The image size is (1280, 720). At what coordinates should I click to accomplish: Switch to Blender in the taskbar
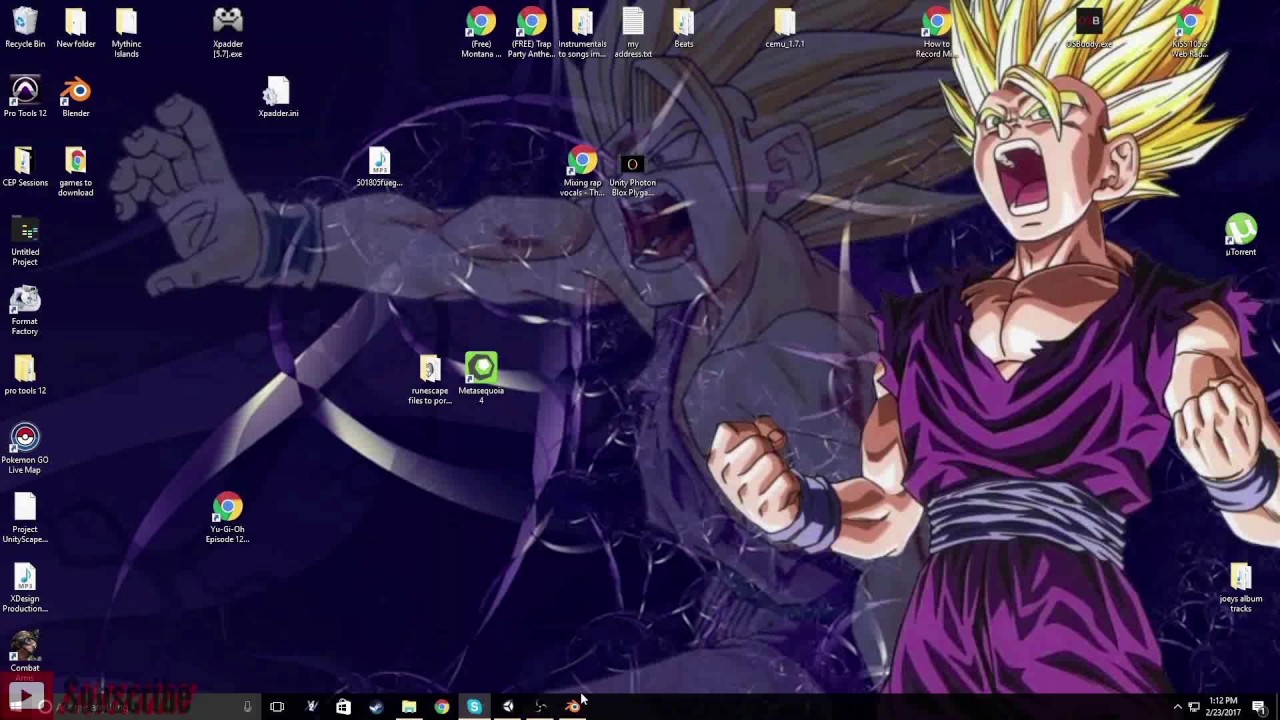[573, 707]
